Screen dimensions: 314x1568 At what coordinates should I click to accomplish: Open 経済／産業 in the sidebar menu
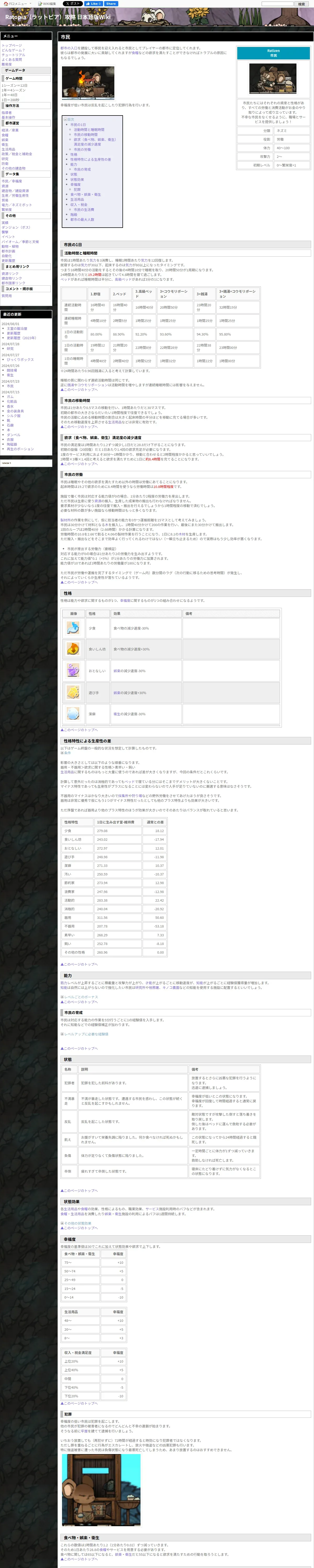click(10, 130)
